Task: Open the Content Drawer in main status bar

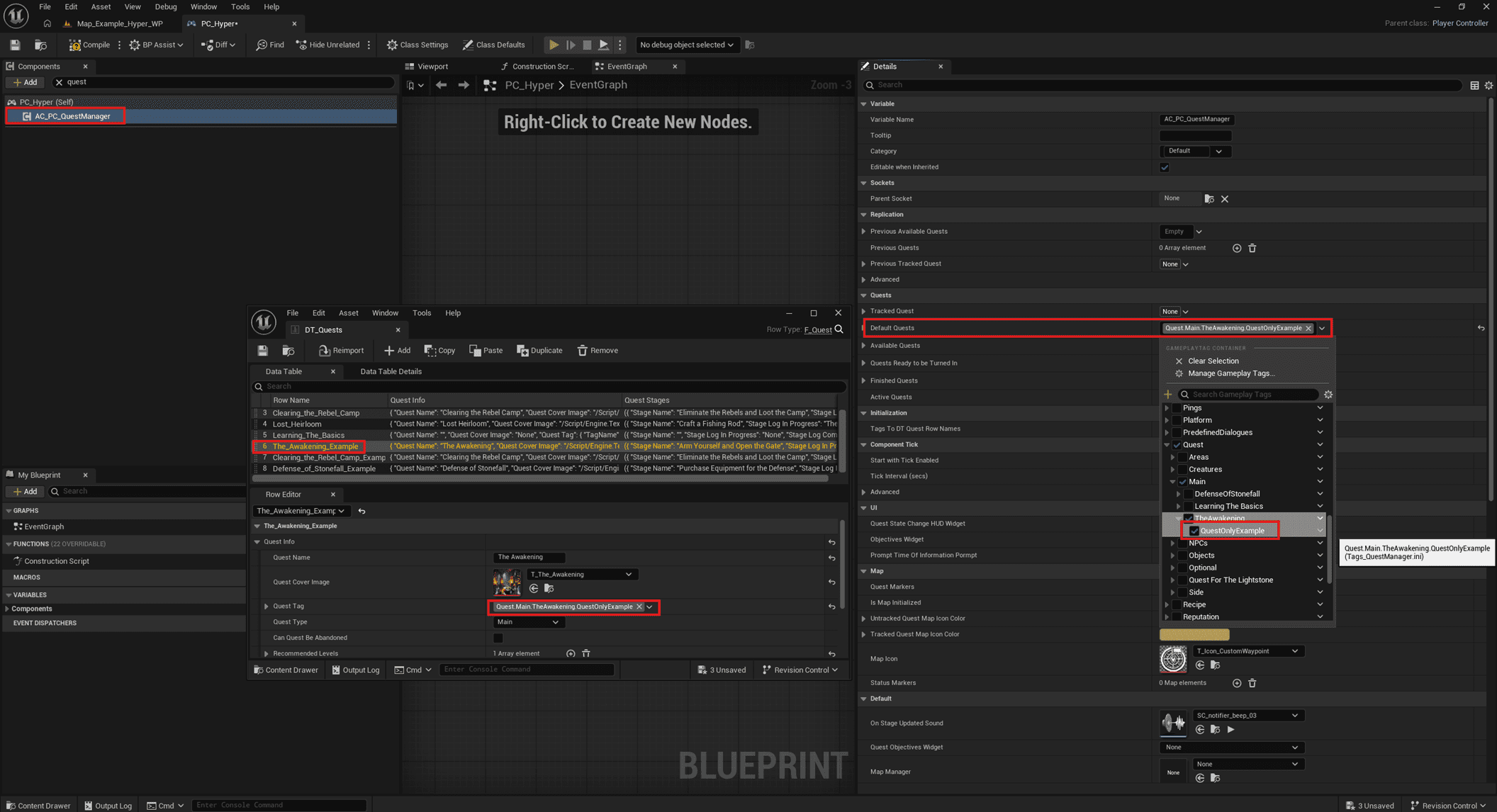Action: [38, 806]
